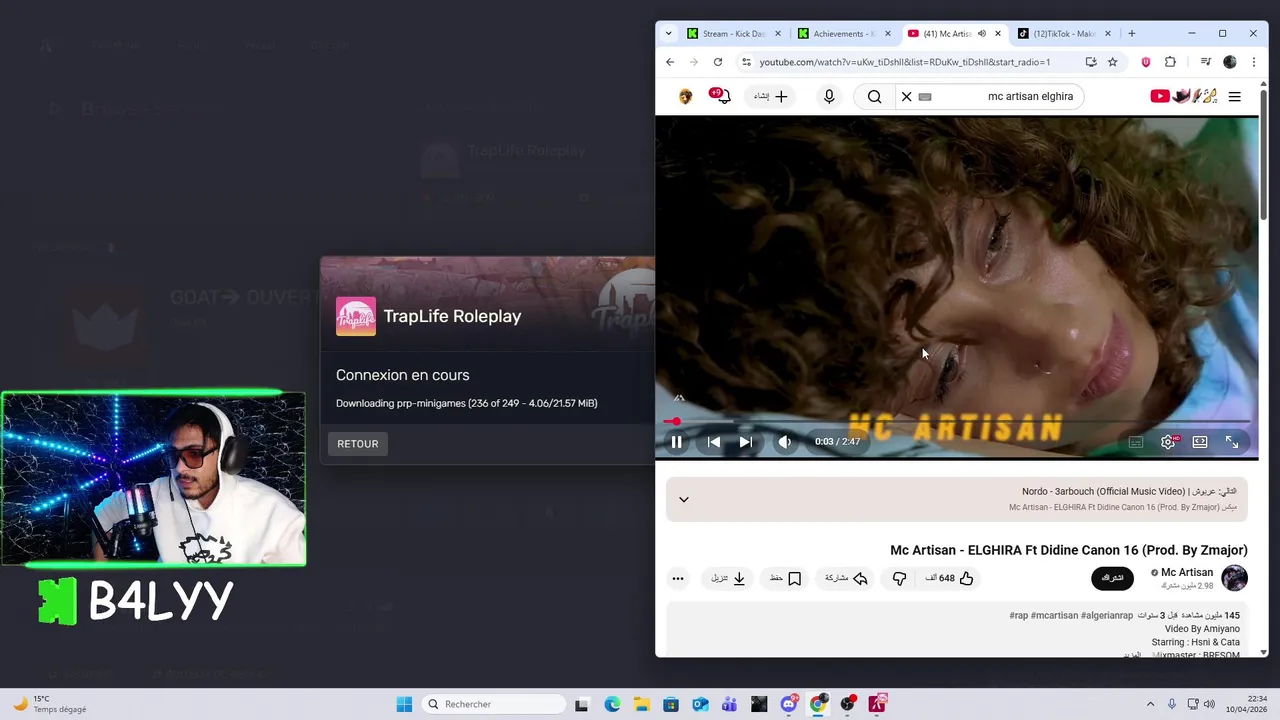The image size is (1280, 720).
Task: Skip to the previous video in player
Action: [x=713, y=442]
